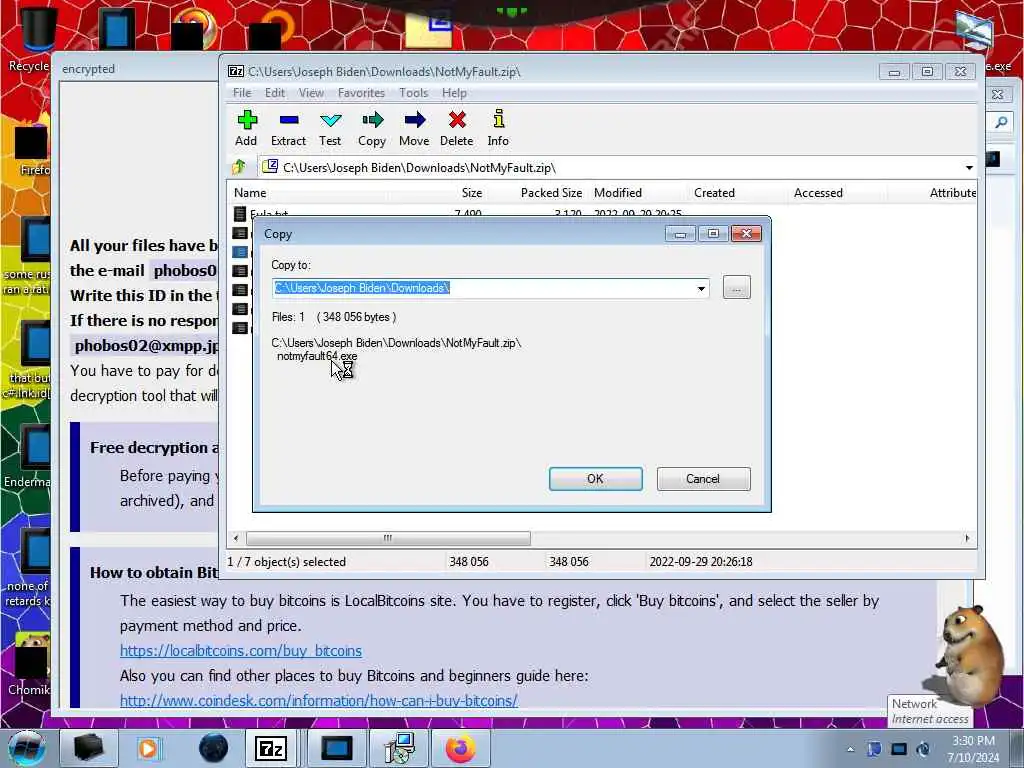
Task: Click the dark globe taskbar icon
Action: (x=214, y=748)
